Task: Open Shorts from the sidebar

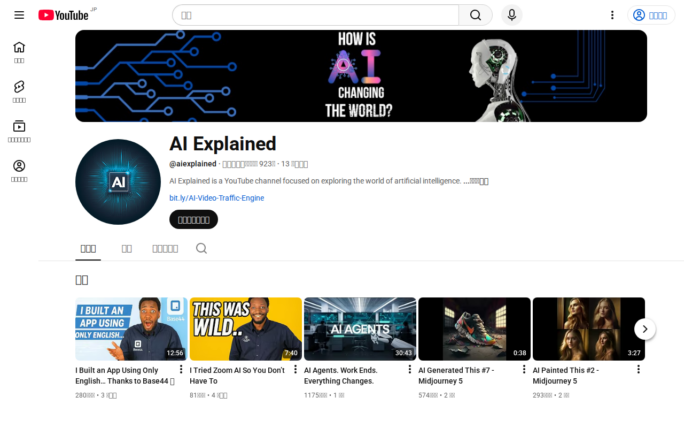Action: (x=19, y=91)
